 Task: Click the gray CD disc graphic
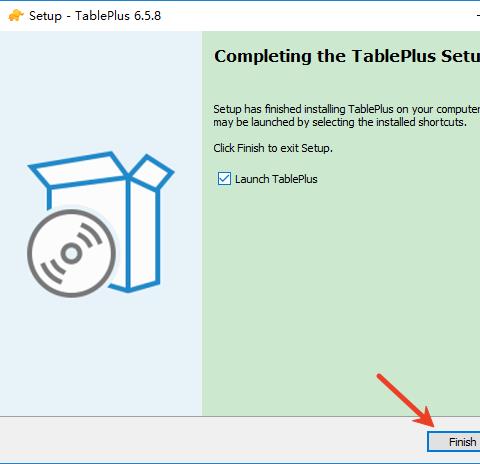click(x=72, y=253)
